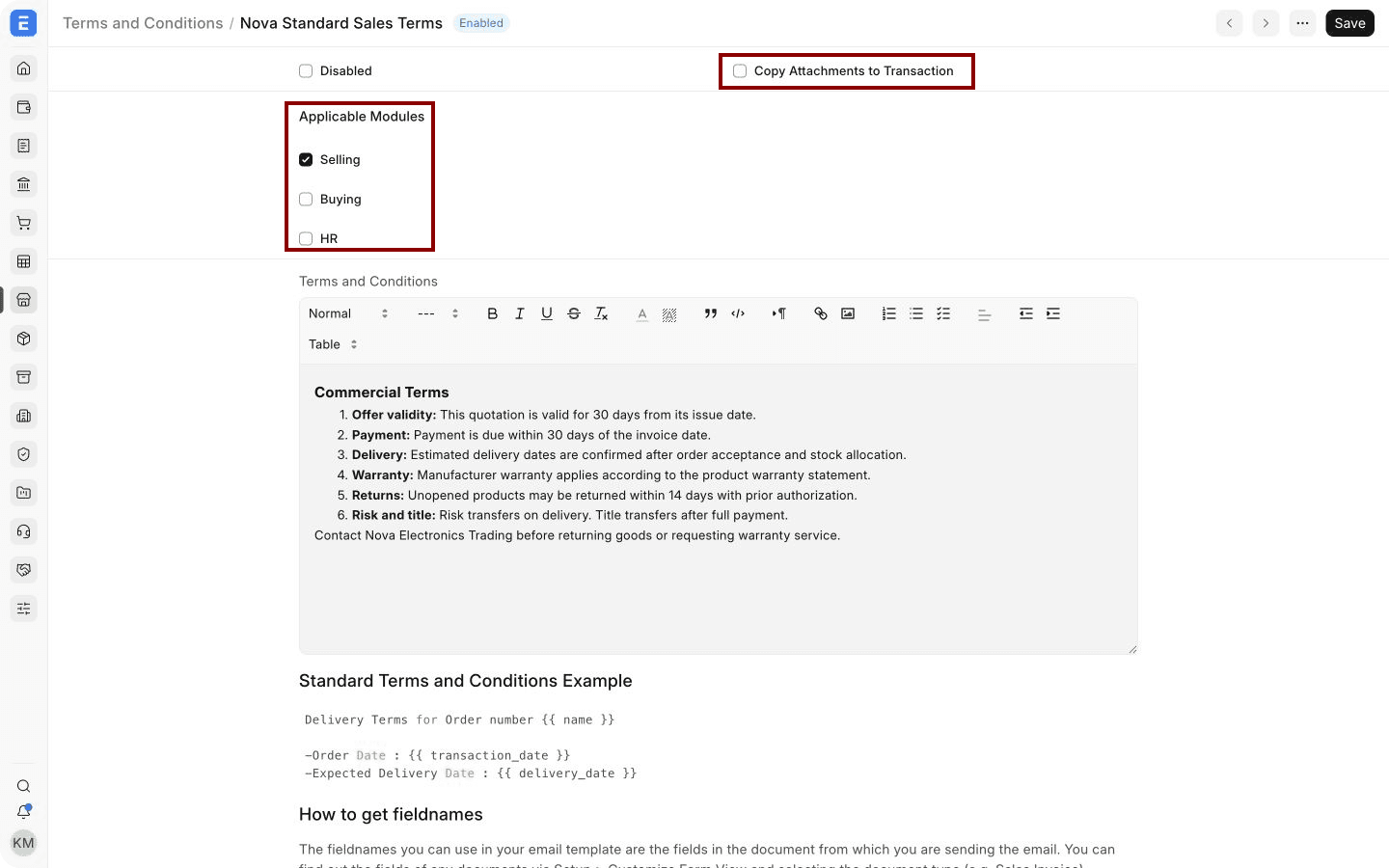Go to next document with right chevron
The width and height of the screenshot is (1389, 868).
(1266, 23)
